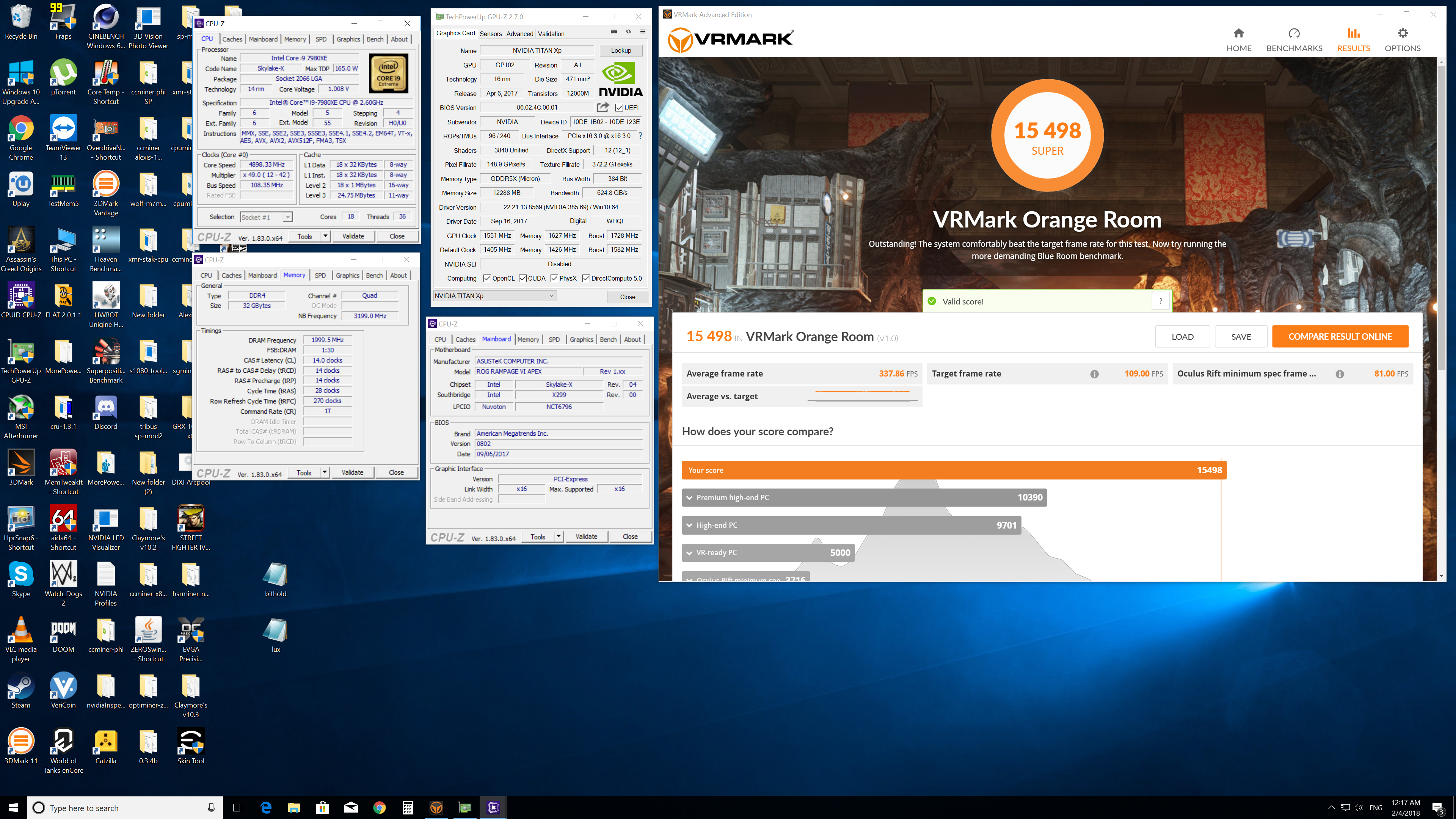This screenshot has width=1456, height=819.
Task: Click GPU-Z screenshot camera icon
Action: point(614,31)
